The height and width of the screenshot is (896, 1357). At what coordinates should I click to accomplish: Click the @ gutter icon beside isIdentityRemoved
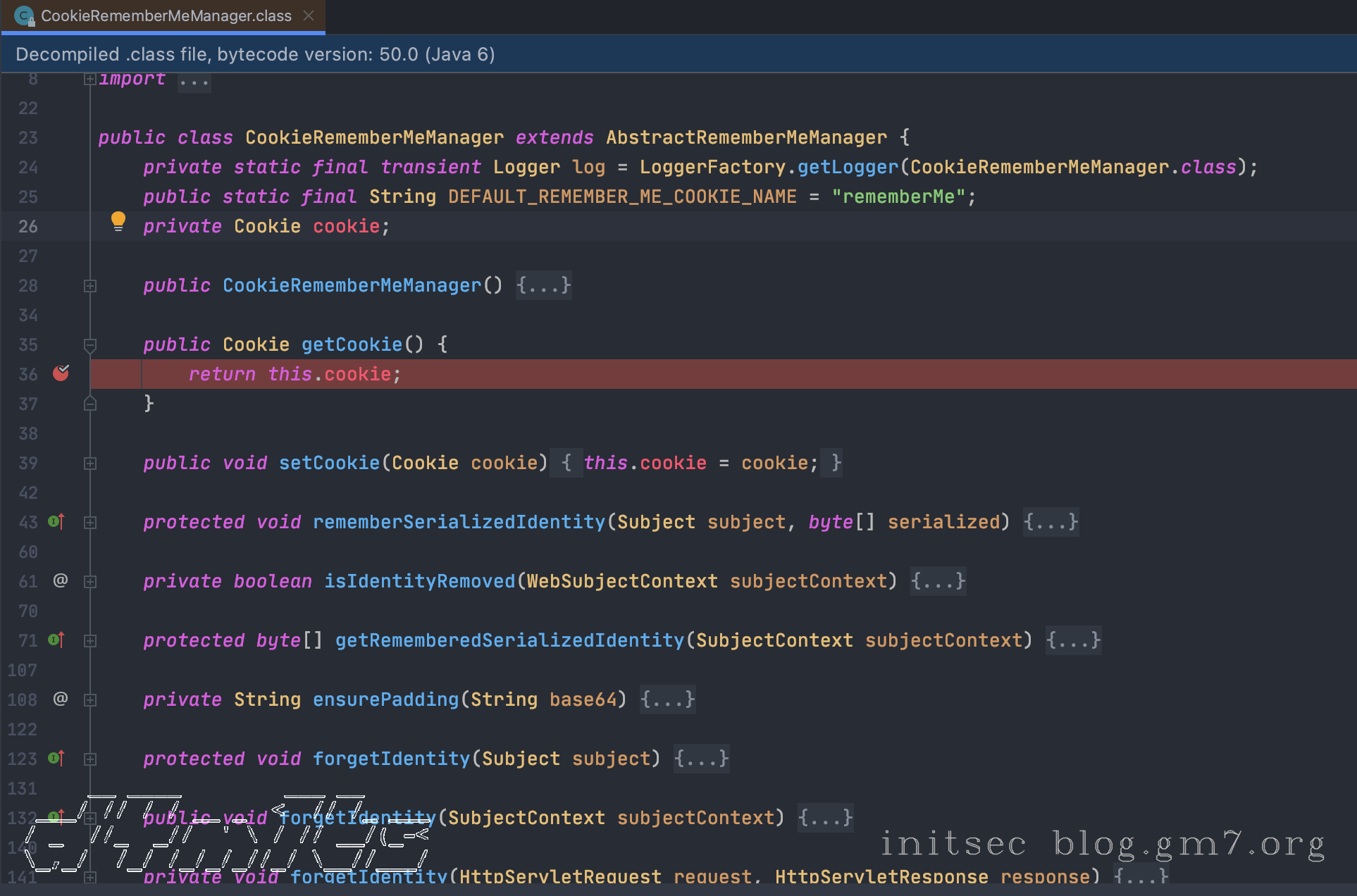61,580
